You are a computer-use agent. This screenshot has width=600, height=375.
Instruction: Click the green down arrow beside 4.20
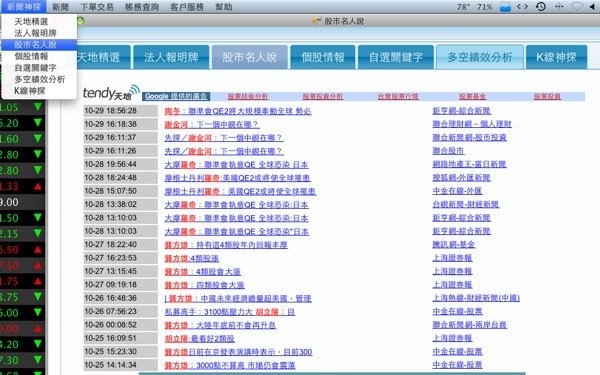(38, 344)
